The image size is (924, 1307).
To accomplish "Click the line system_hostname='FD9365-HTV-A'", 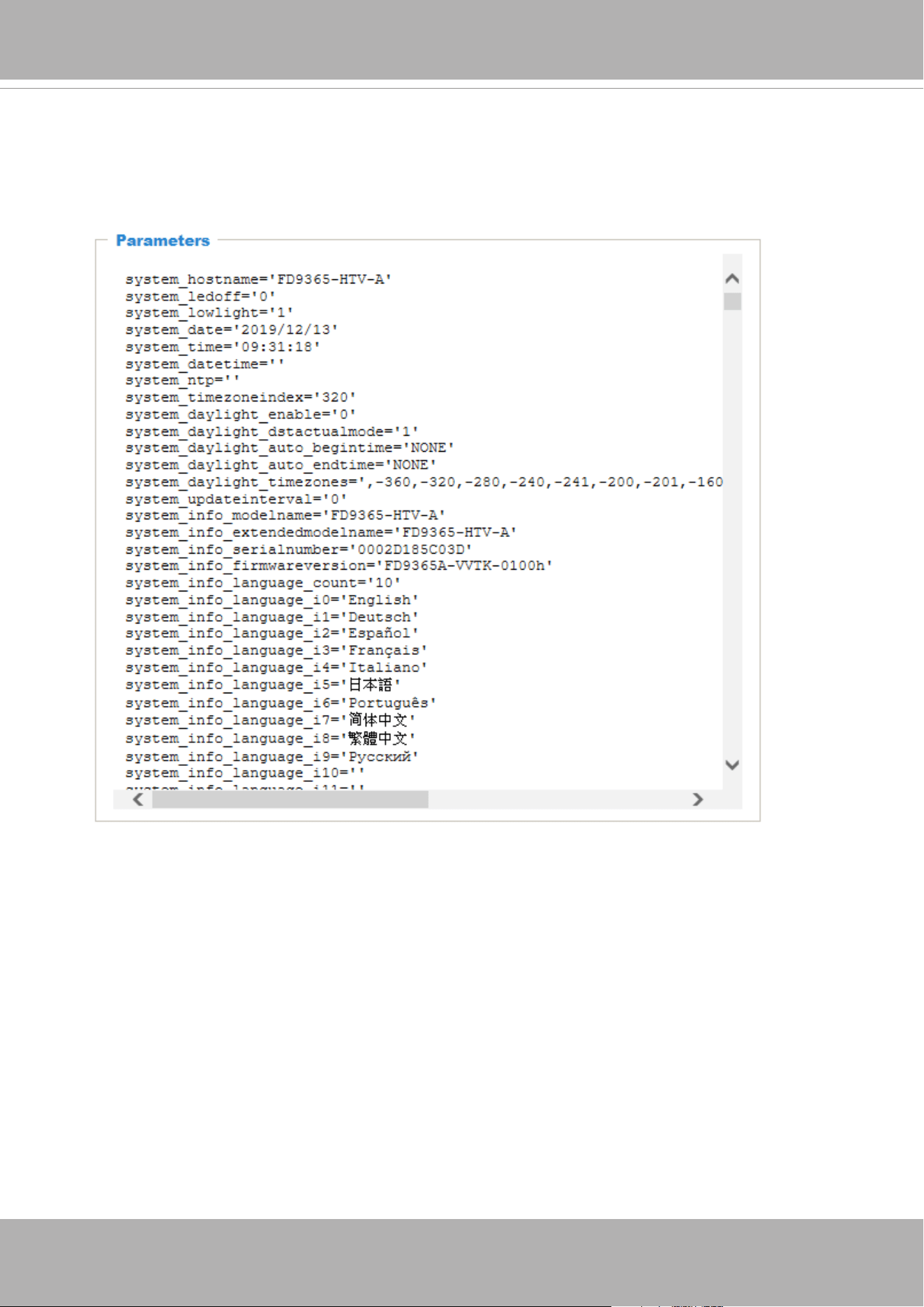I will tap(259, 279).
